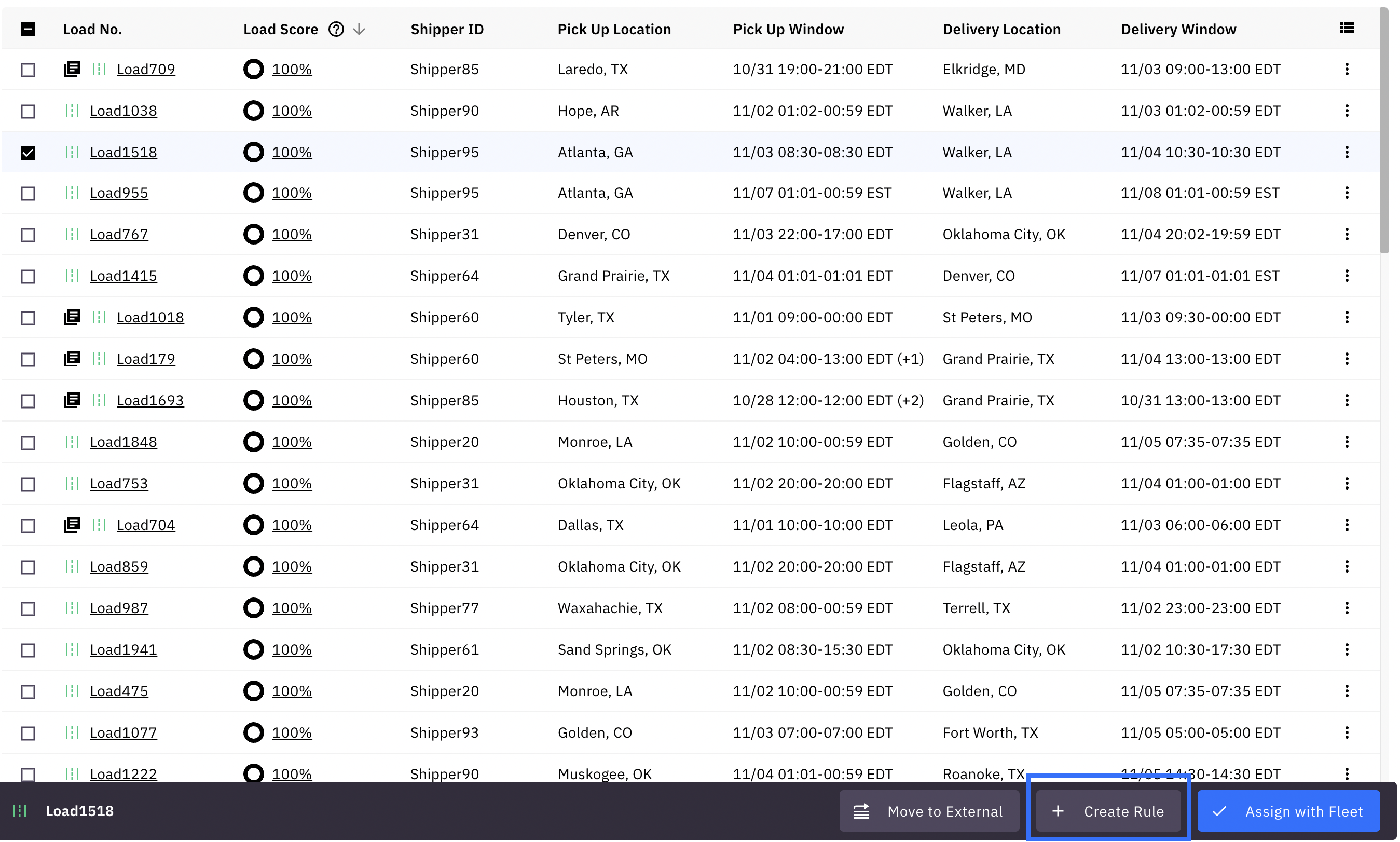
Task: Click the document icon beside Load1018
Action: (x=72, y=317)
